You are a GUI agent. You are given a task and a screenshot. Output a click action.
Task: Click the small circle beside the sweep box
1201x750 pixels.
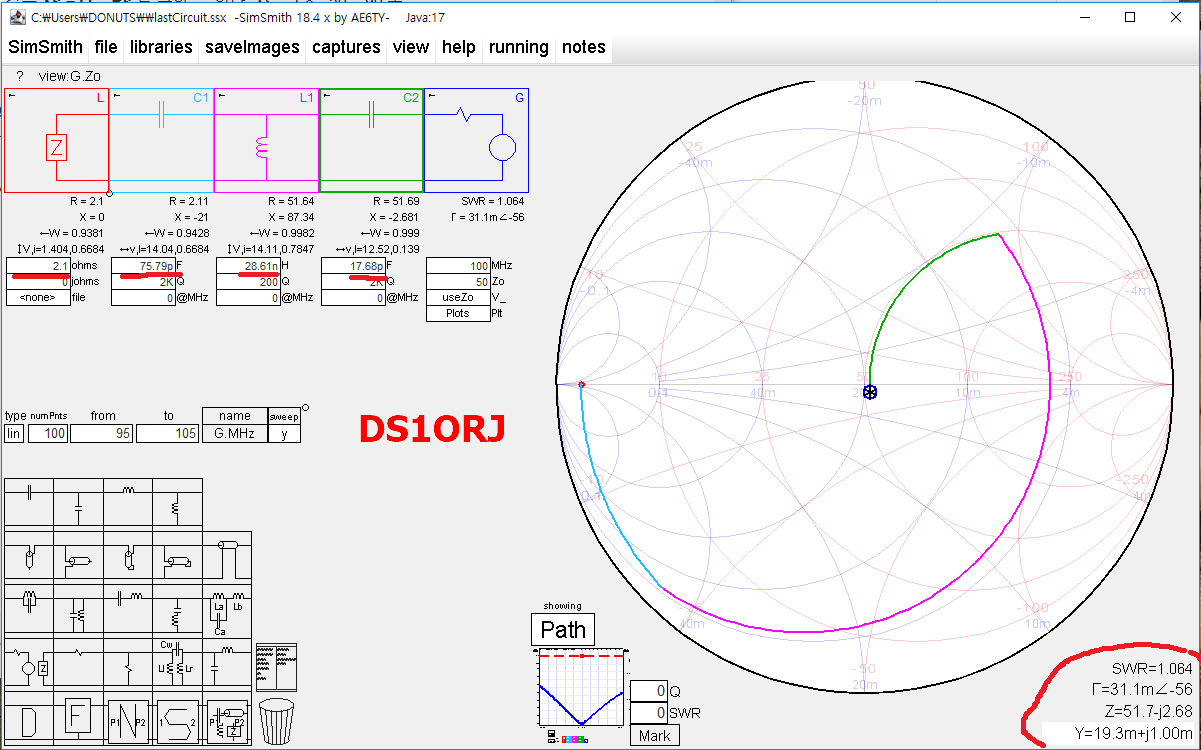coord(305,407)
